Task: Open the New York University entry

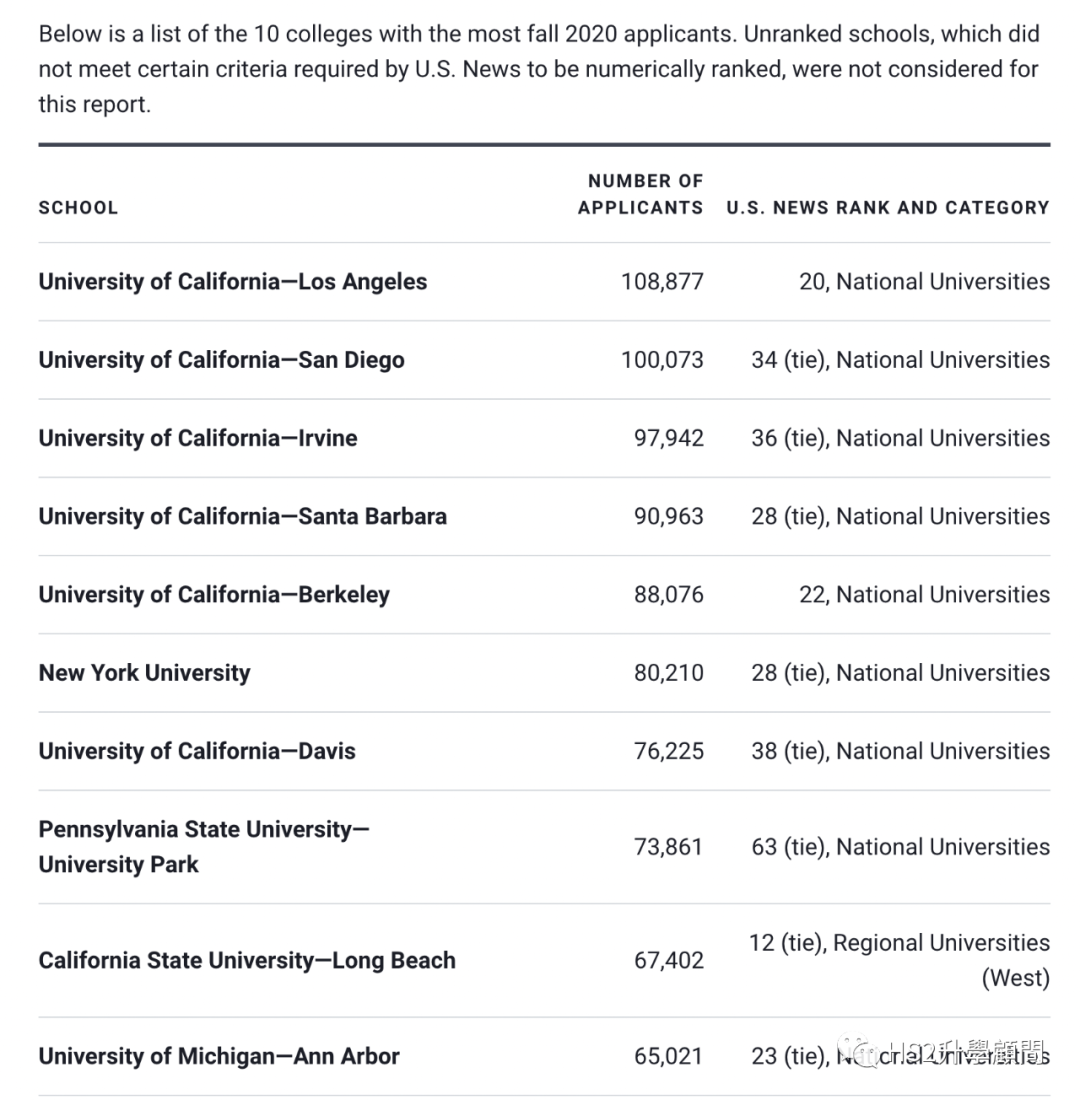Action: point(144,673)
